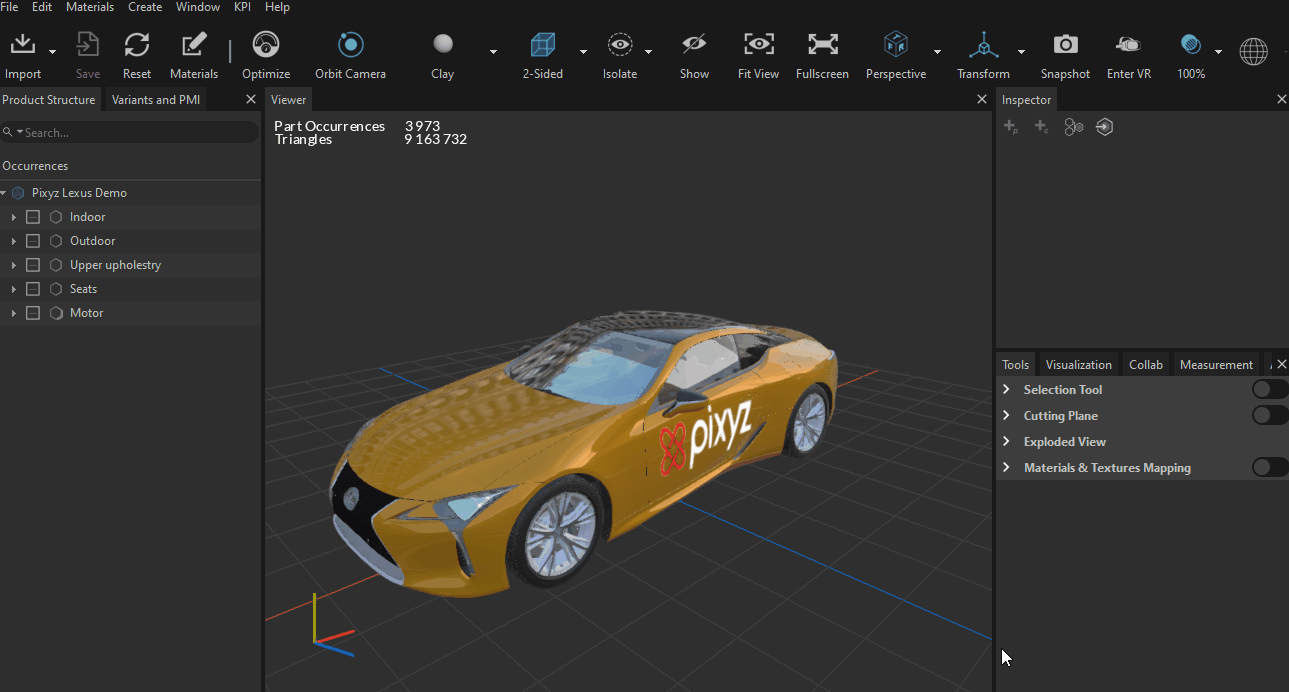Viewport: 1289px width, 692px height.
Task: Click the 100% resolution icon
Action: click(x=1191, y=45)
